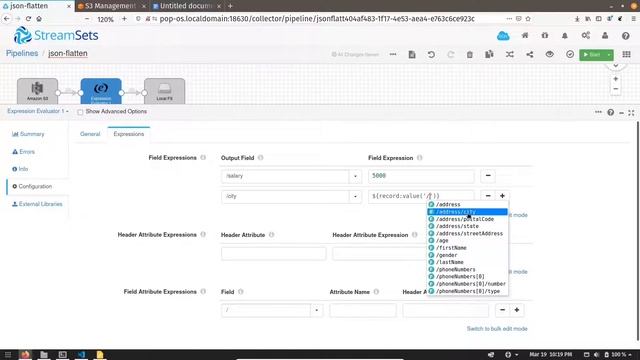
Task: Remove the field attribute expression row
Action: pyautogui.click(x=502, y=310)
